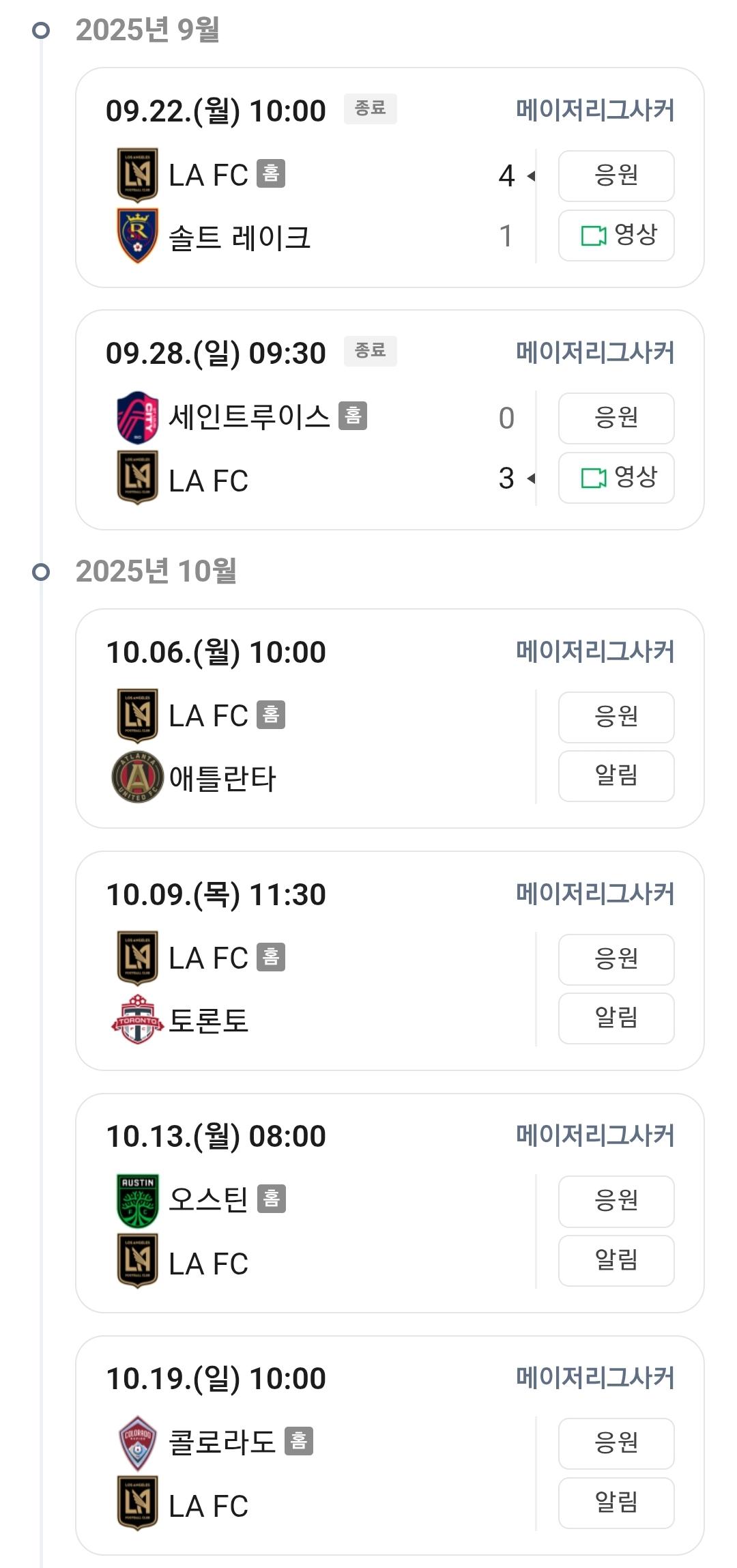Image resolution: width=737 pixels, height=1568 pixels.
Task: Enable 알림 for the 10.06 Atlanta match
Action: pos(616,776)
